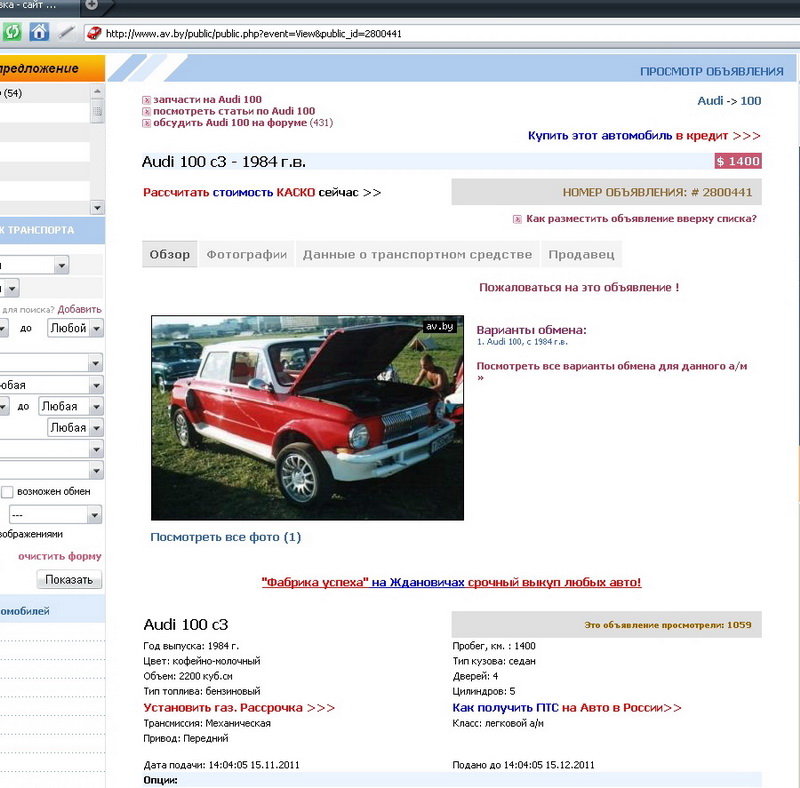The image size is (800, 788).
Task: Open the empty dropdown above 'возможен обмен'
Action: 51,470
